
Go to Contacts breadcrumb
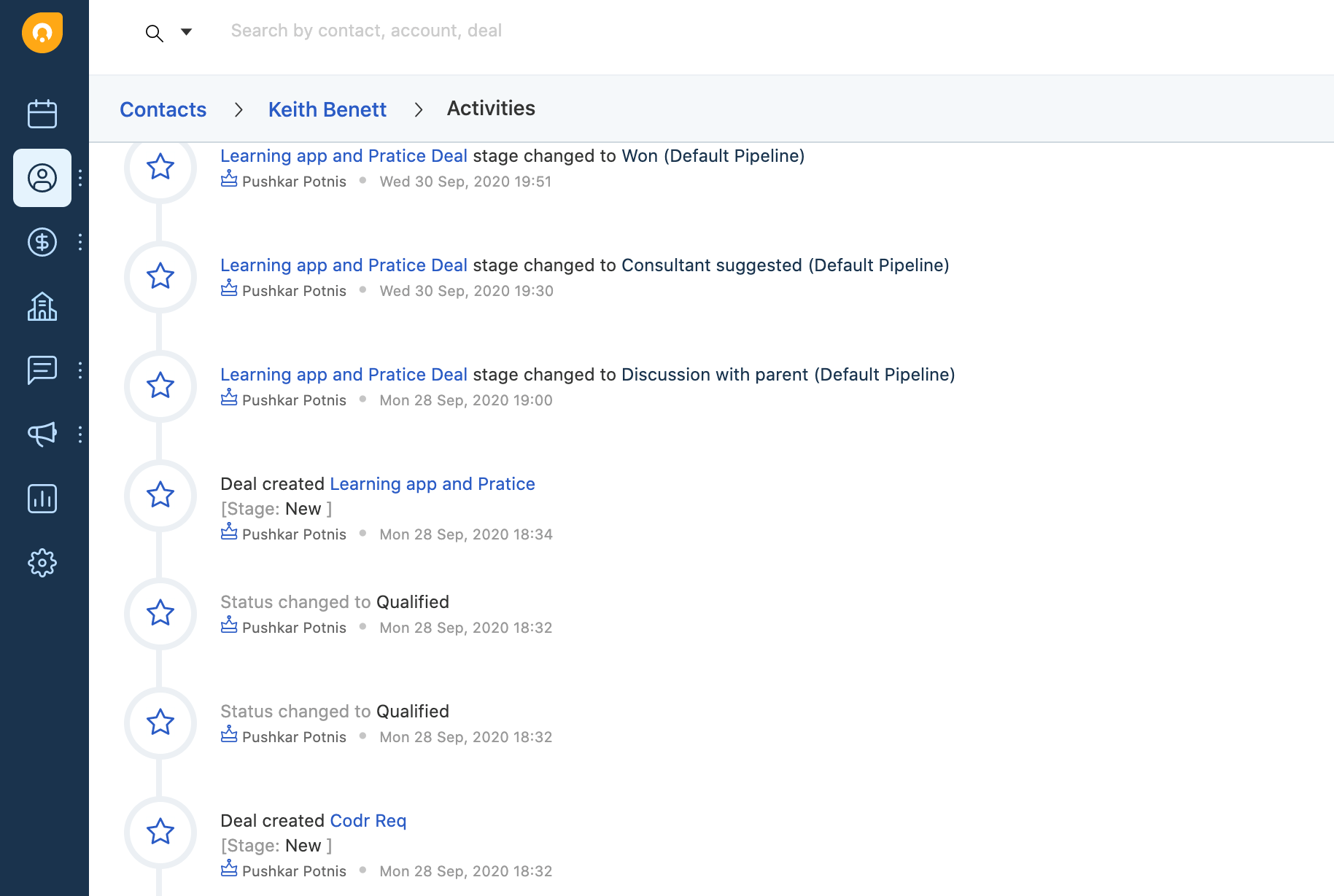point(163,109)
